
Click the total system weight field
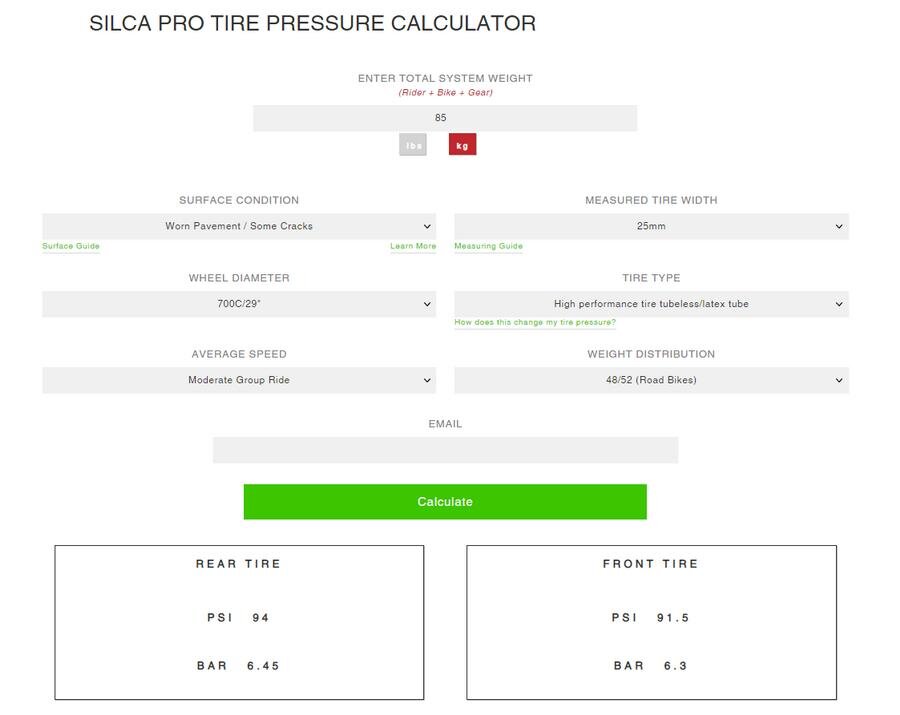445,118
